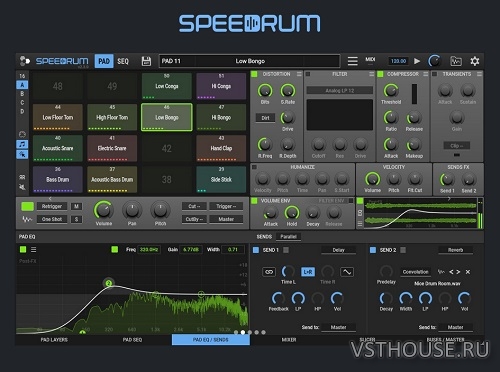Load previous reverb impulse with left arrow
This screenshot has height=372, width=500.
[451, 272]
